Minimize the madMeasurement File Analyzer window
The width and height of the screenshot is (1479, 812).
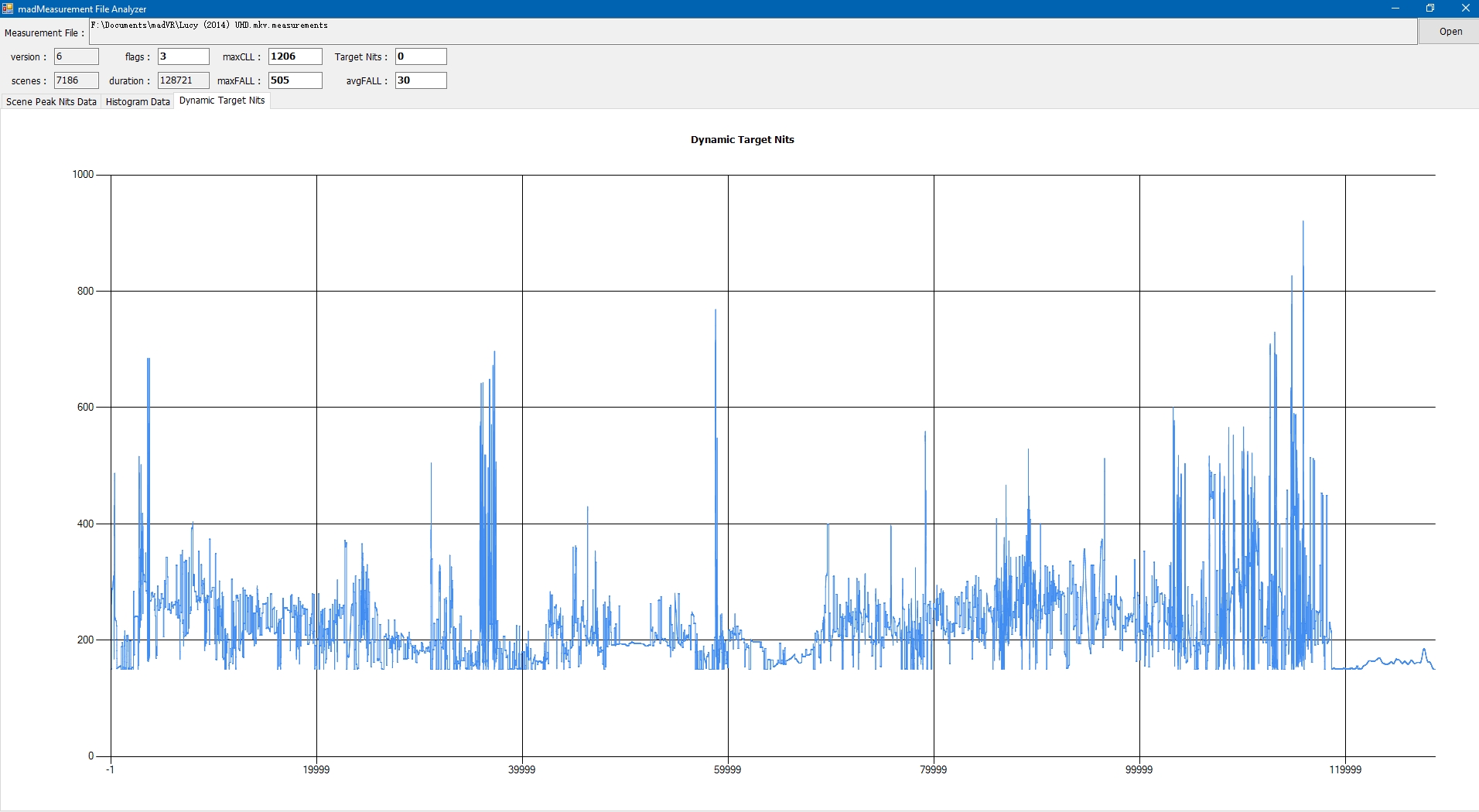point(1395,9)
